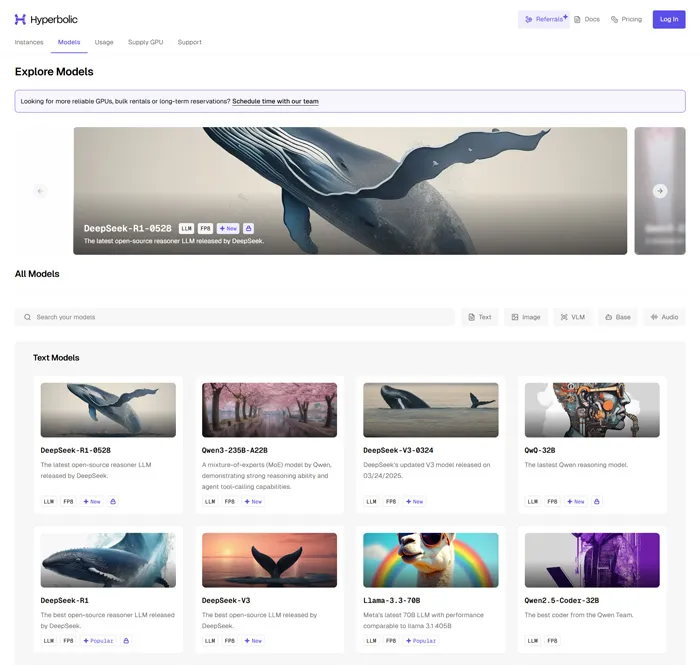The image size is (700, 665).
Task: Click the LLM tag on DeepSeek-V3-0324 card
Action: click(x=371, y=502)
